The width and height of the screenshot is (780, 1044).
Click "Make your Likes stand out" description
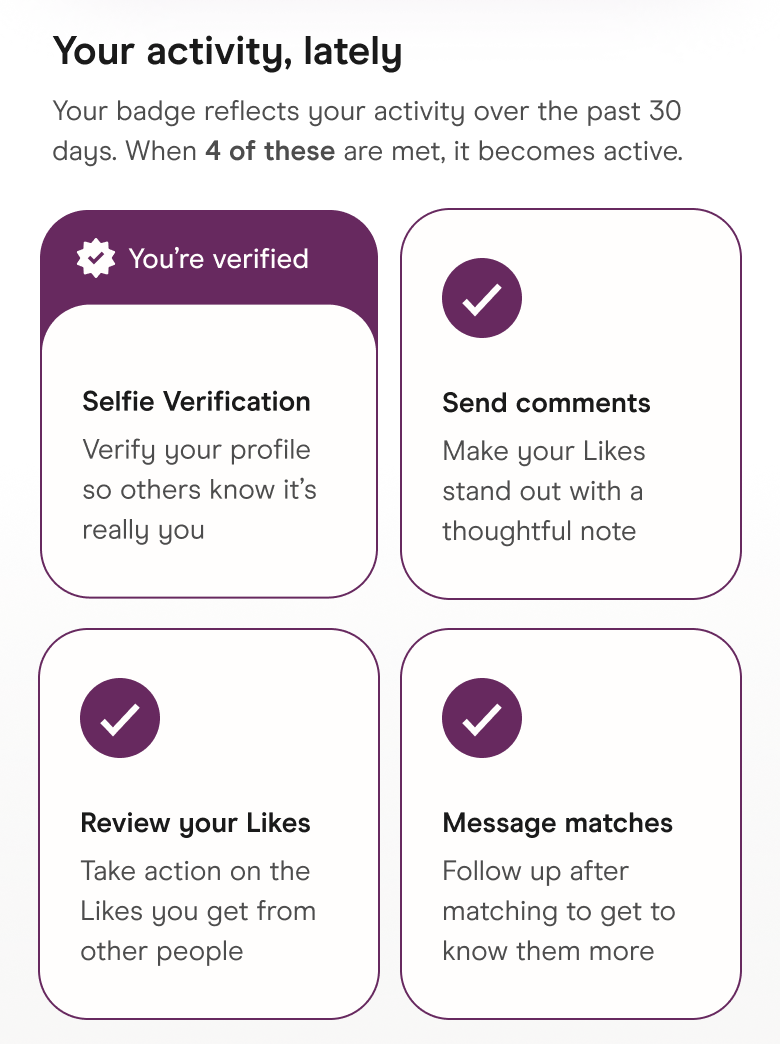tap(543, 491)
